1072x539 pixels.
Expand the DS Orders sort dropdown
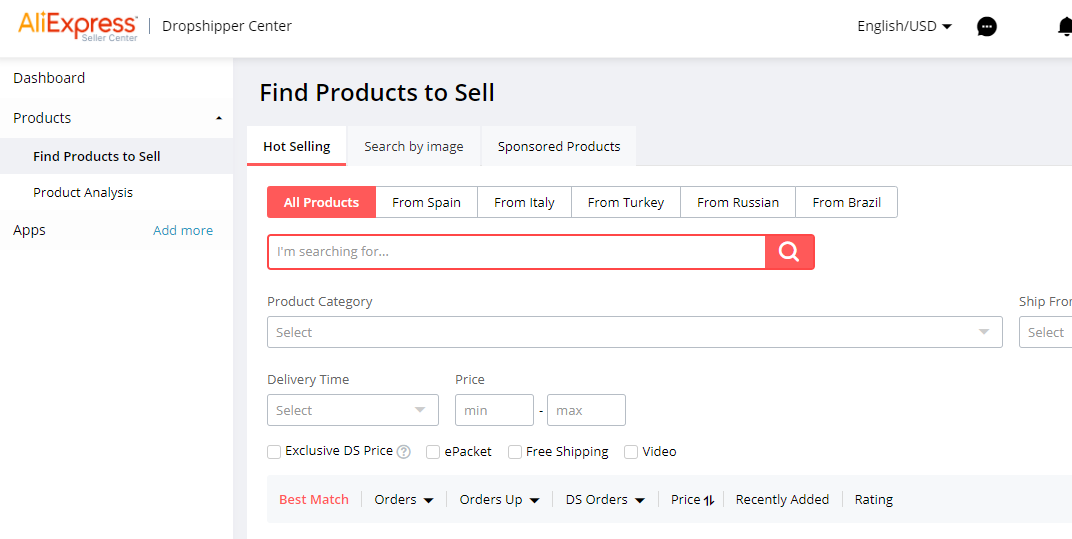[605, 500]
